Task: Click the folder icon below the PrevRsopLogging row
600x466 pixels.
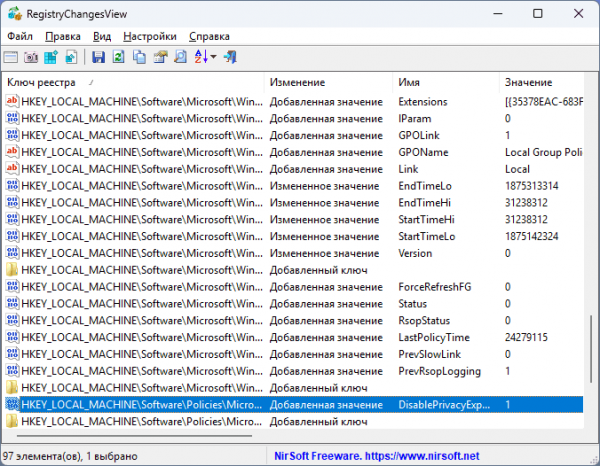Action: pyautogui.click(x=12, y=388)
